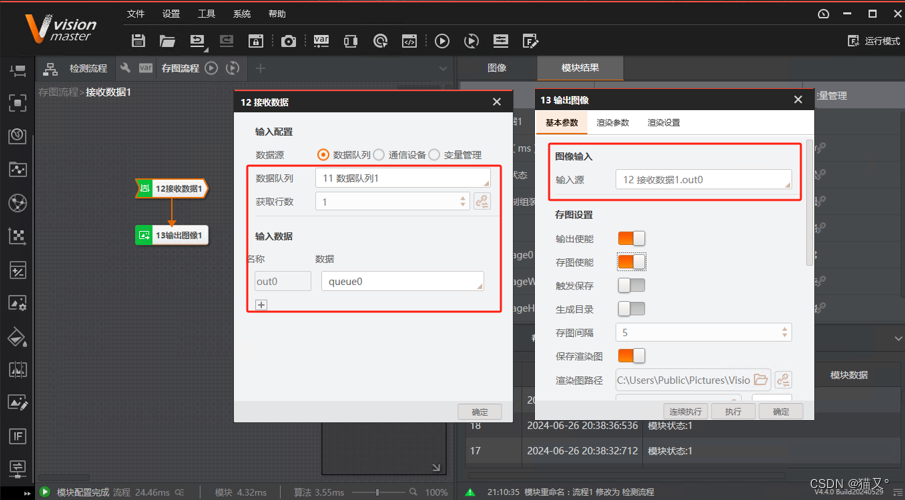Click the Save solution floppy-disk icon
Screen dimensions: 905x500
click(138, 40)
